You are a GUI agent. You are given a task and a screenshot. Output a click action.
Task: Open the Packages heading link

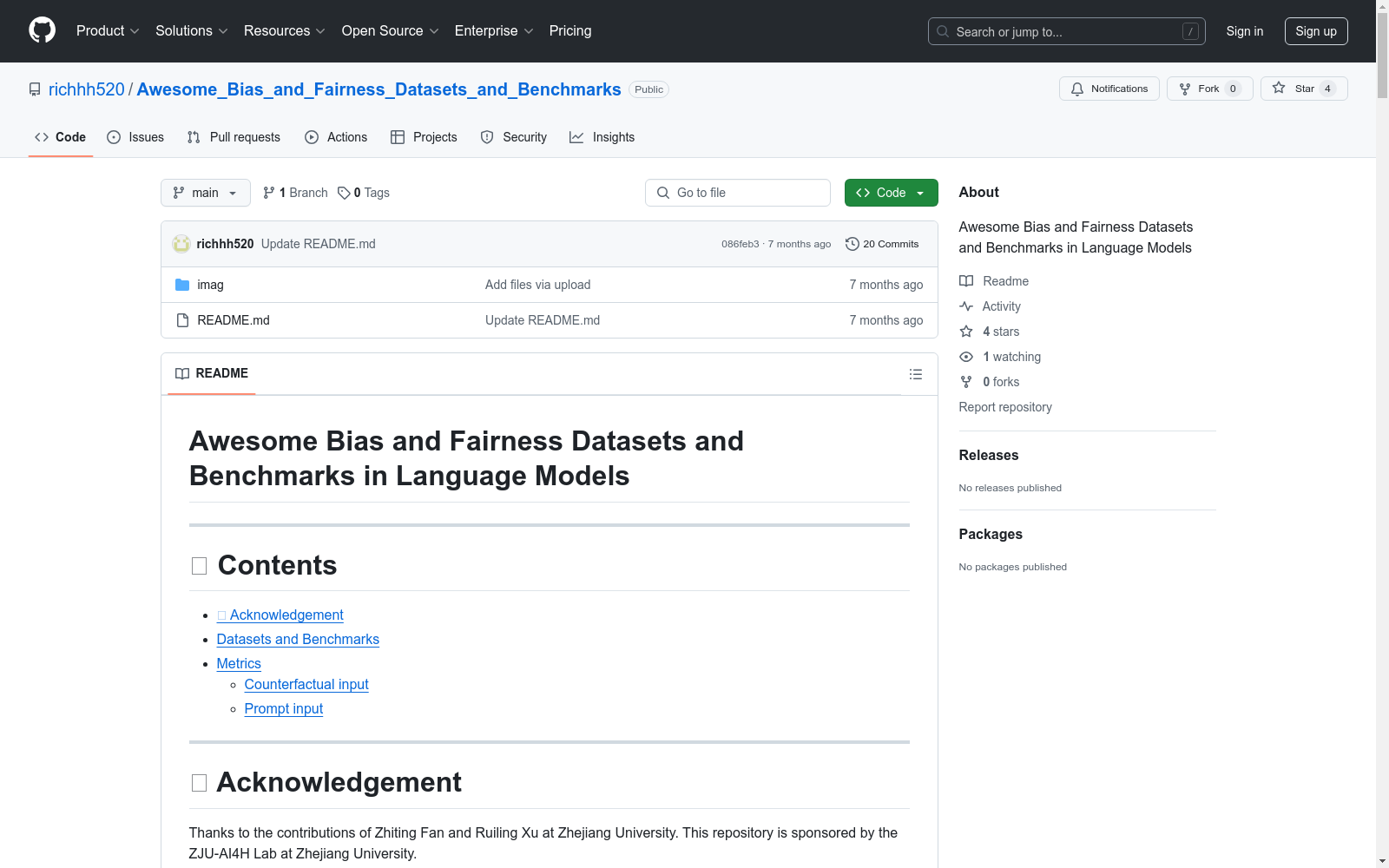point(991,534)
